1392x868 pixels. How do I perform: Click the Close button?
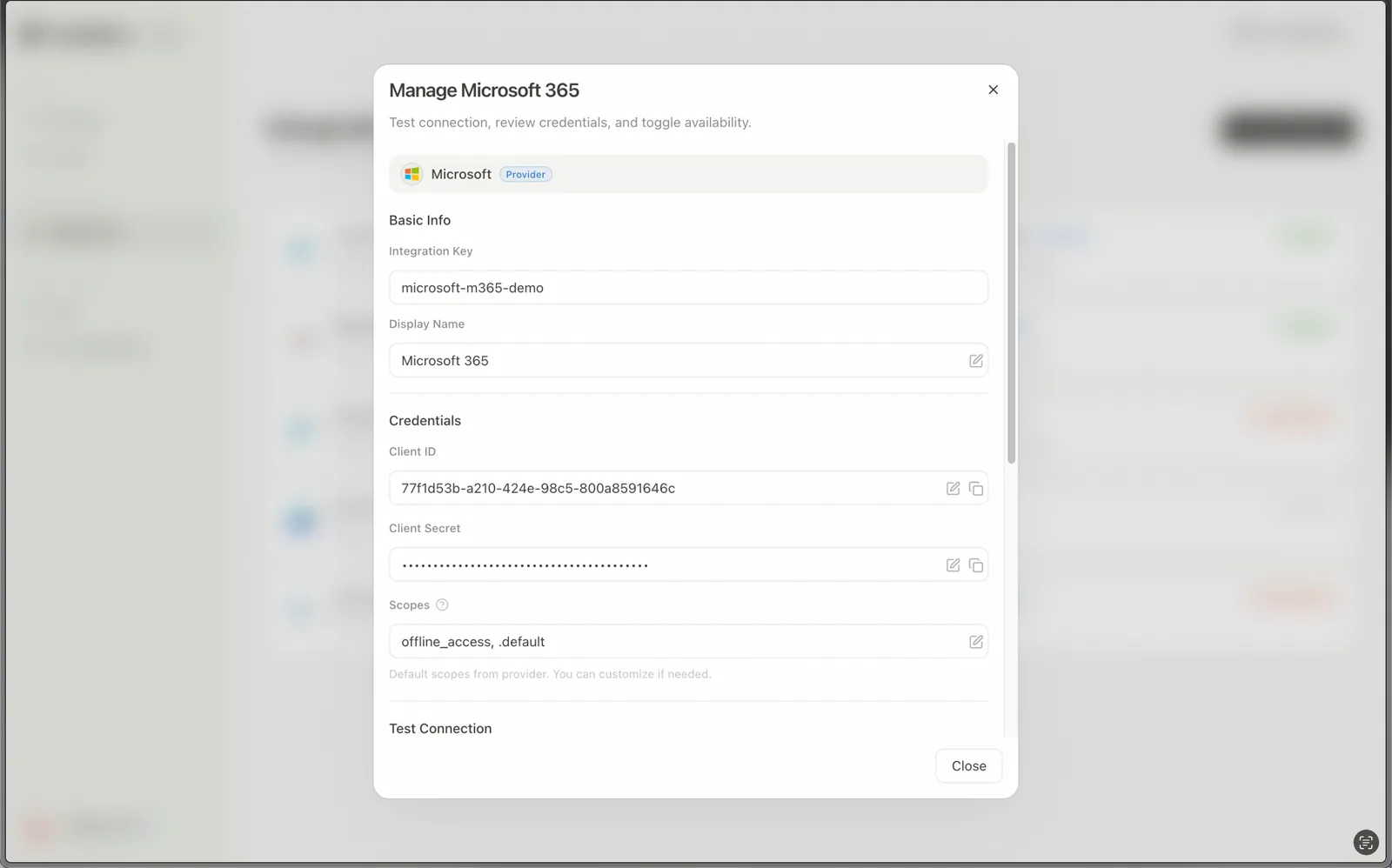coord(968,765)
